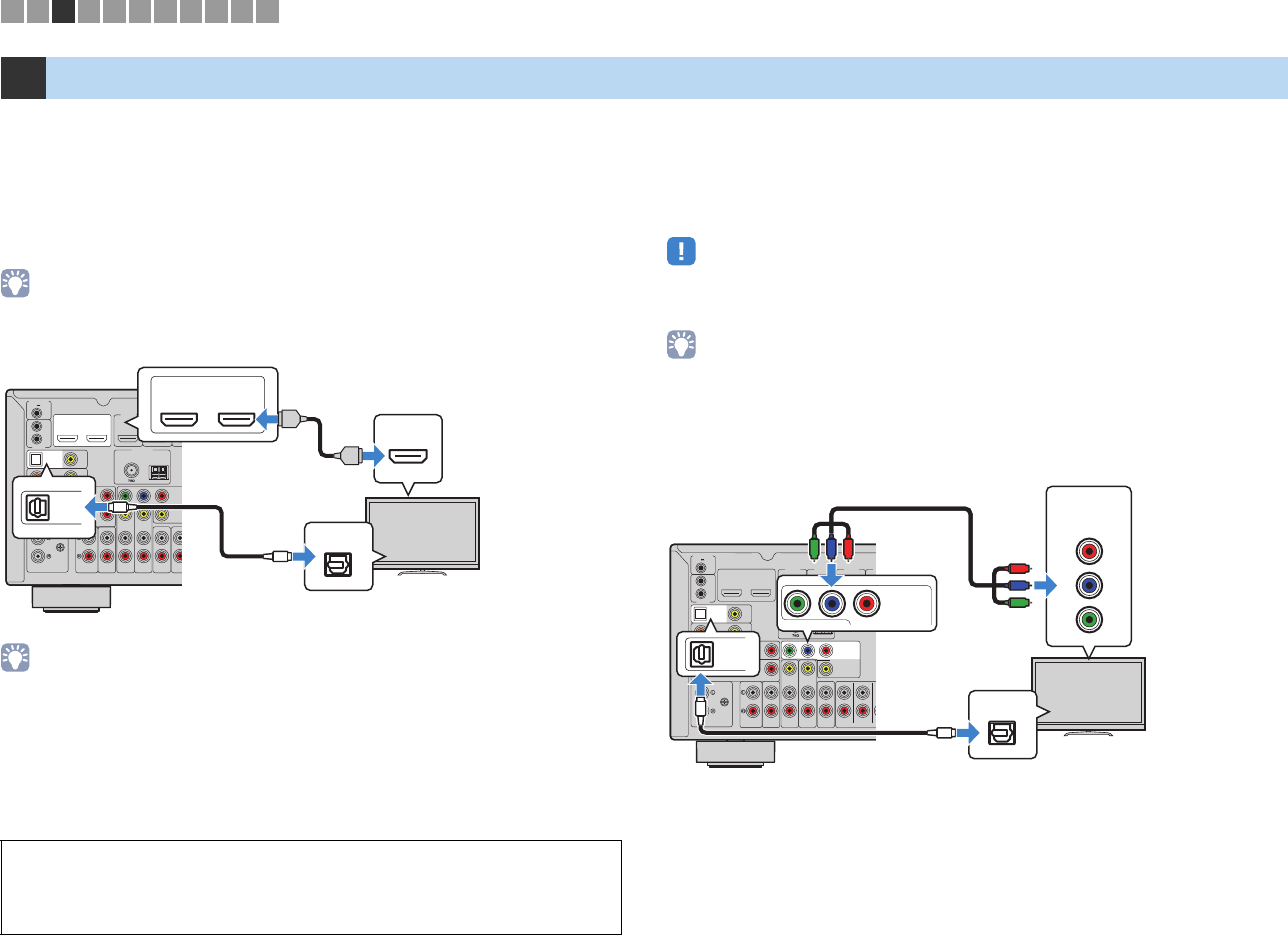
Task: Click the optical cable plug at the left receiver
Action: [119, 507]
